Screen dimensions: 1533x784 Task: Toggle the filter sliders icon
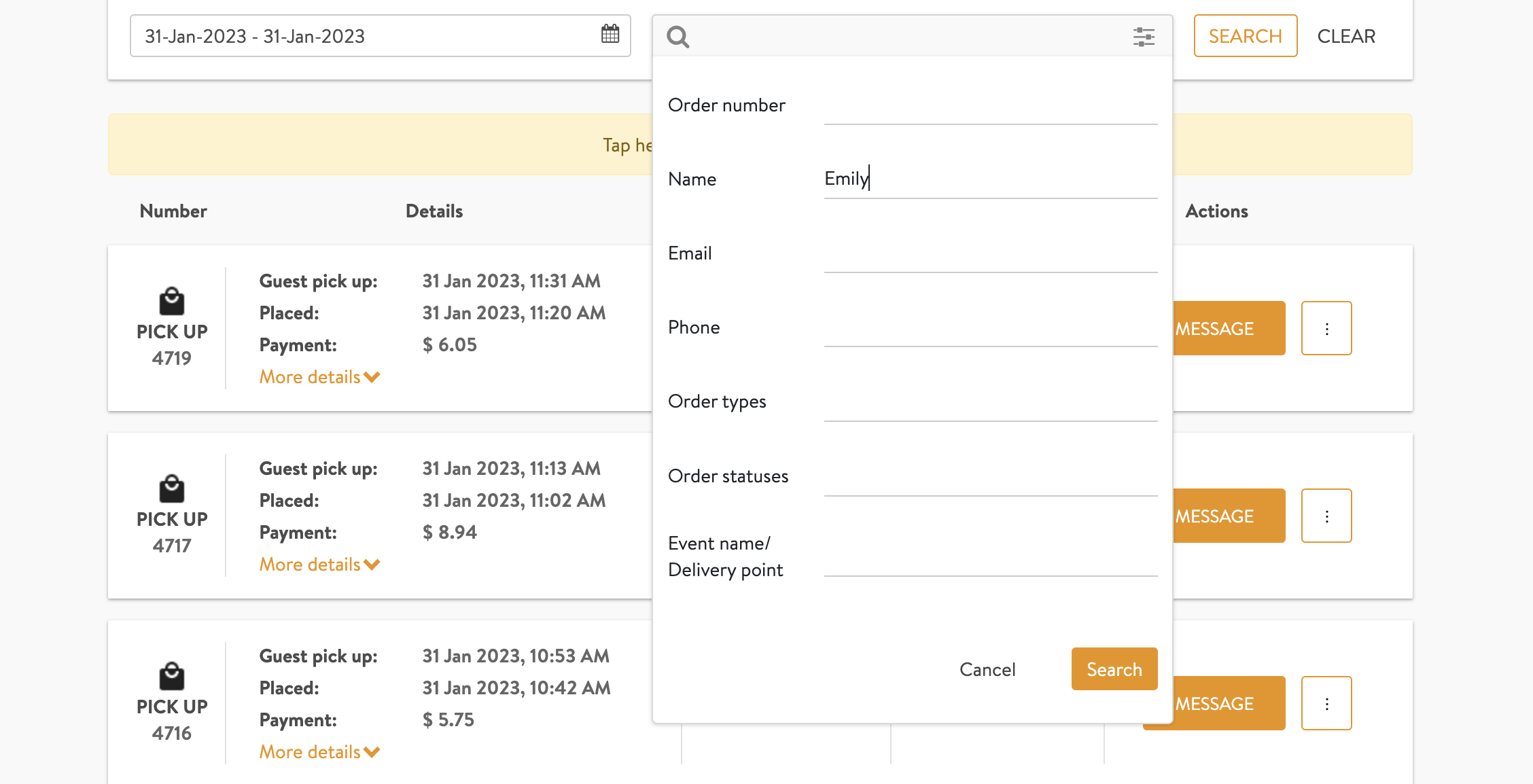(1144, 37)
